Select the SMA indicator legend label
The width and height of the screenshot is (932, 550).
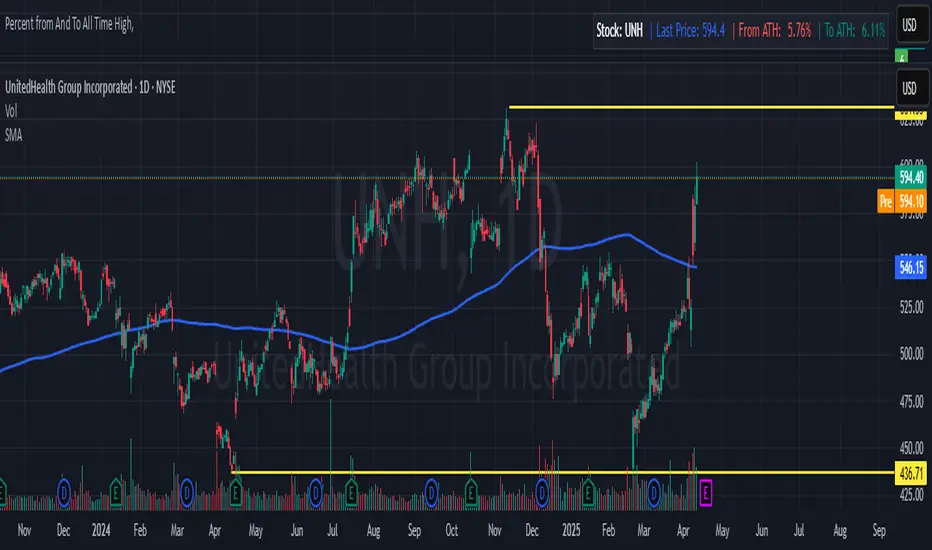(14, 136)
